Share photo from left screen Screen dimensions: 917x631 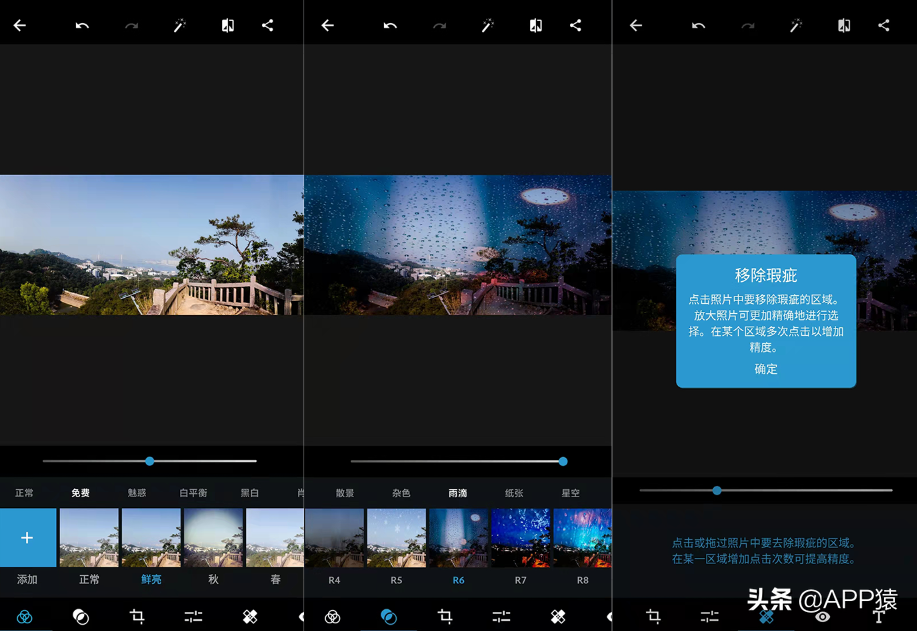tap(267, 25)
